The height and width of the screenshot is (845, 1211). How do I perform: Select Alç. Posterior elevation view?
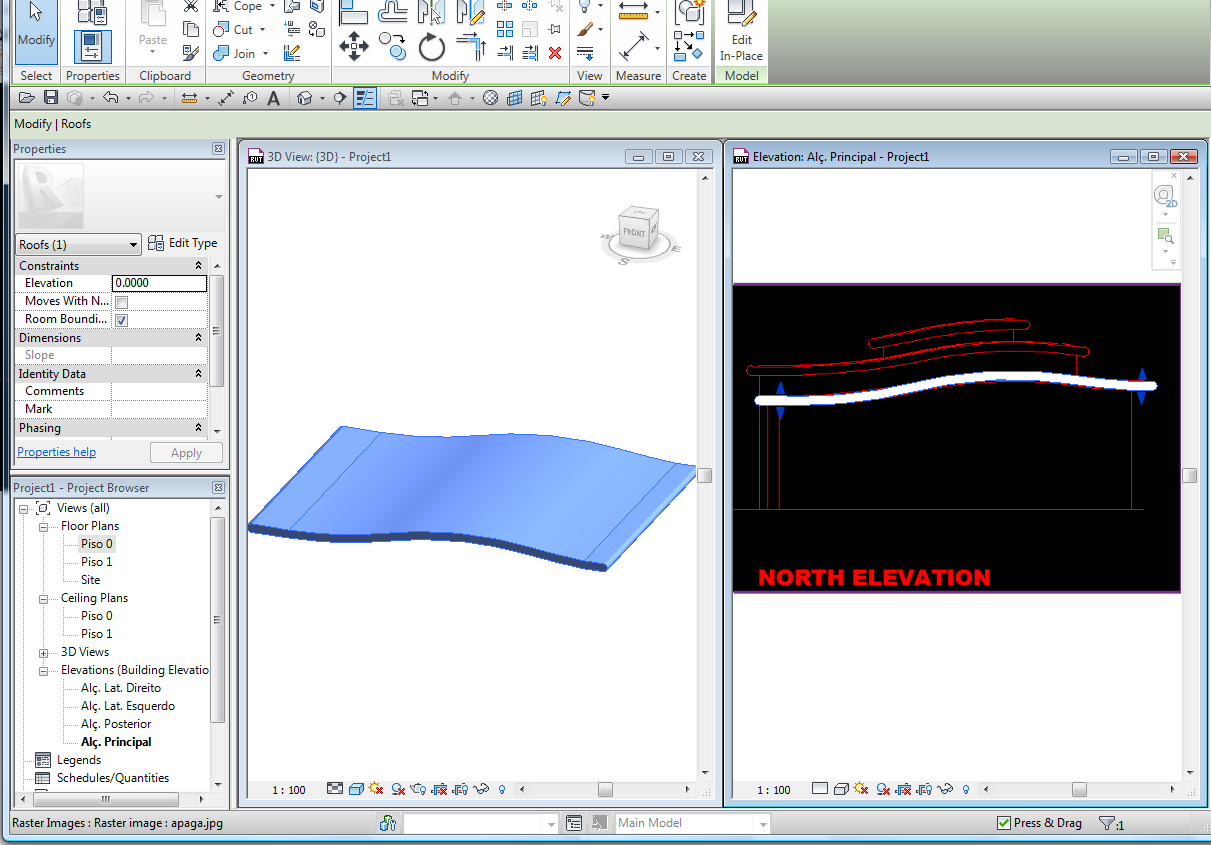coord(116,724)
